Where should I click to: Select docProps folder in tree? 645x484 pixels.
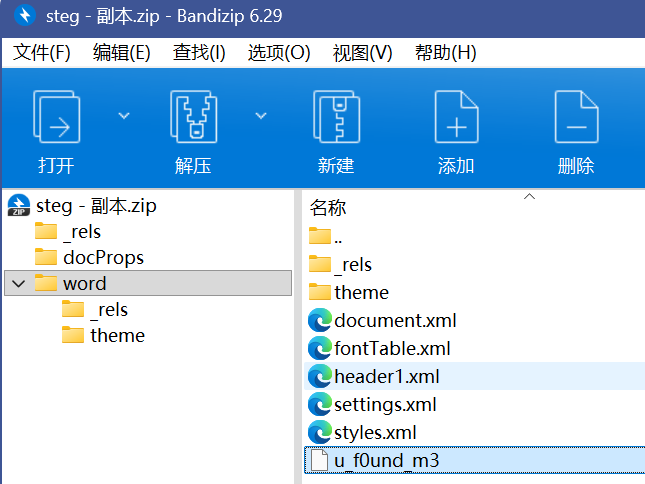coord(103,258)
